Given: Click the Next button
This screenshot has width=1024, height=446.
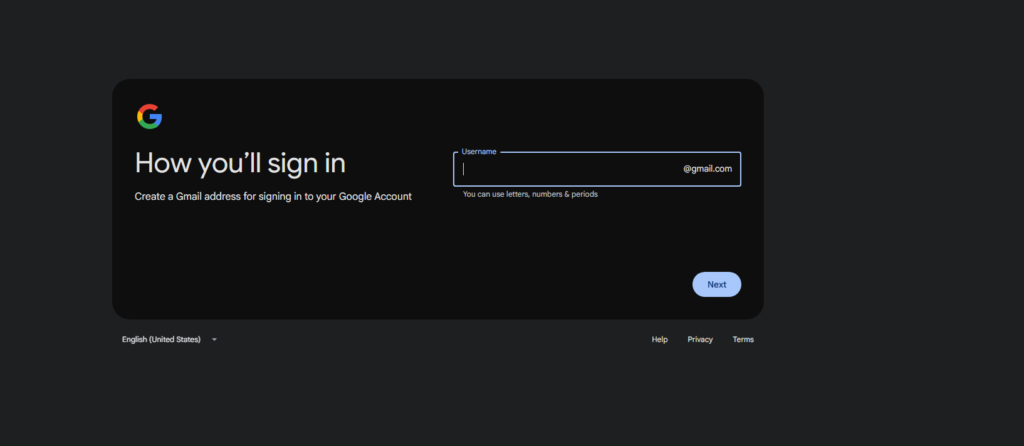Looking at the screenshot, I should (716, 285).
